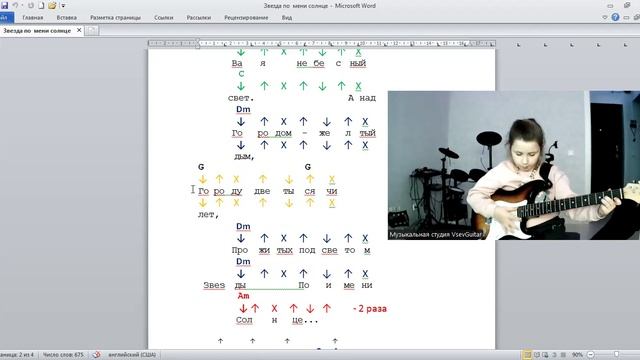This screenshot has width=640, height=360.
Task: Click the guitar lesson video overlay
Action: (514, 165)
